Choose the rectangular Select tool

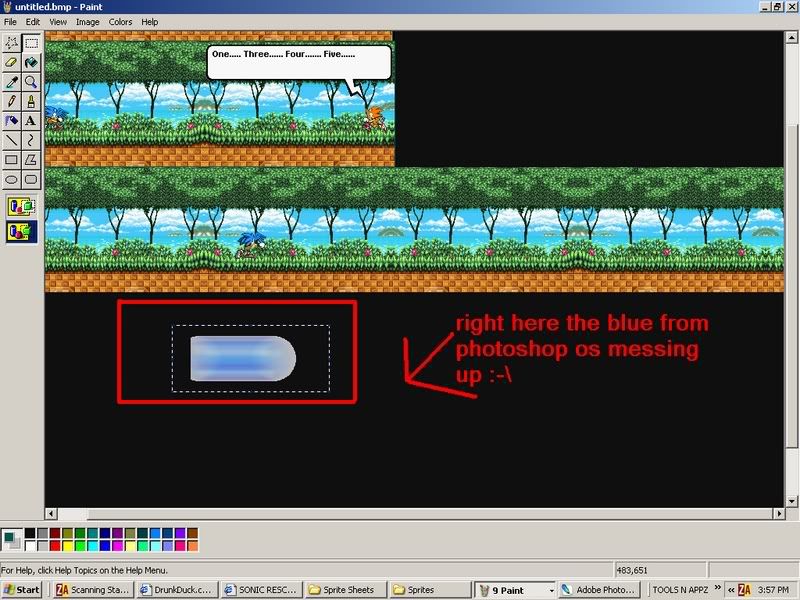pyautogui.click(x=31, y=43)
